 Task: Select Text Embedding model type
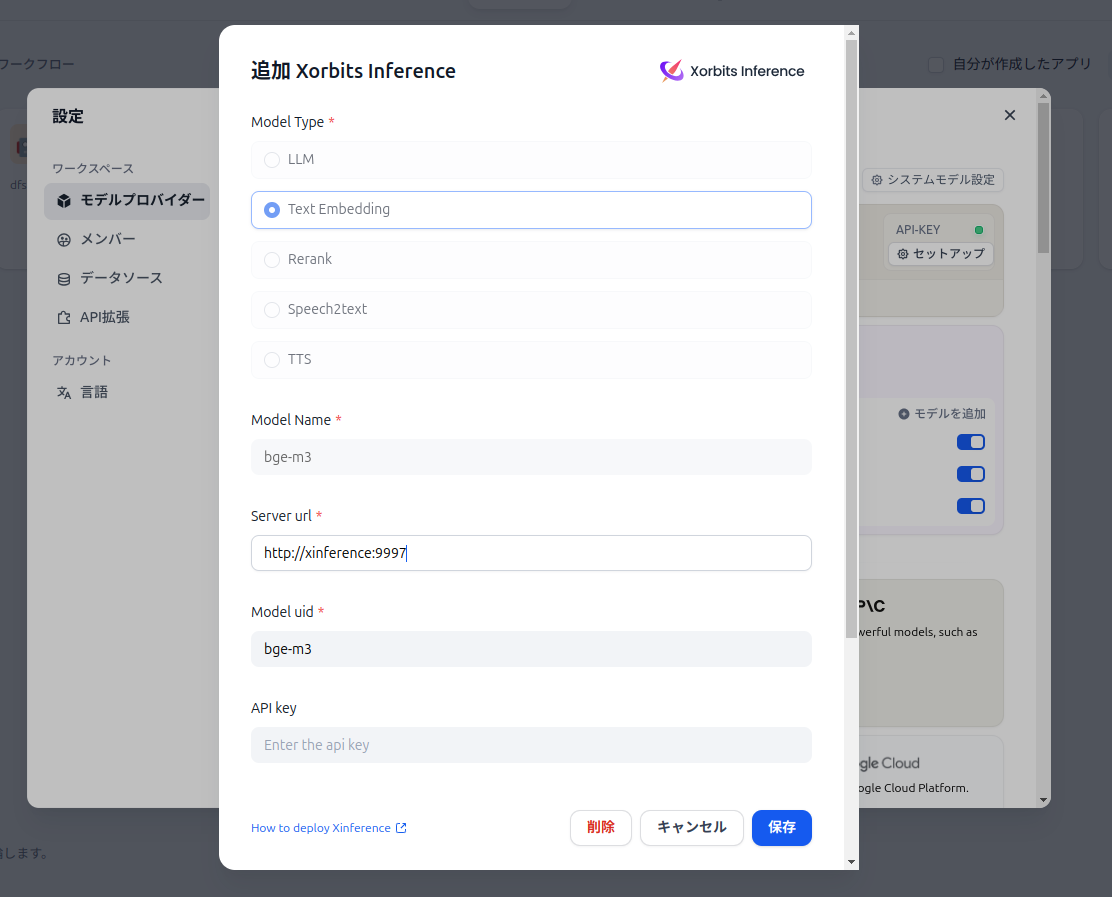pos(531,210)
